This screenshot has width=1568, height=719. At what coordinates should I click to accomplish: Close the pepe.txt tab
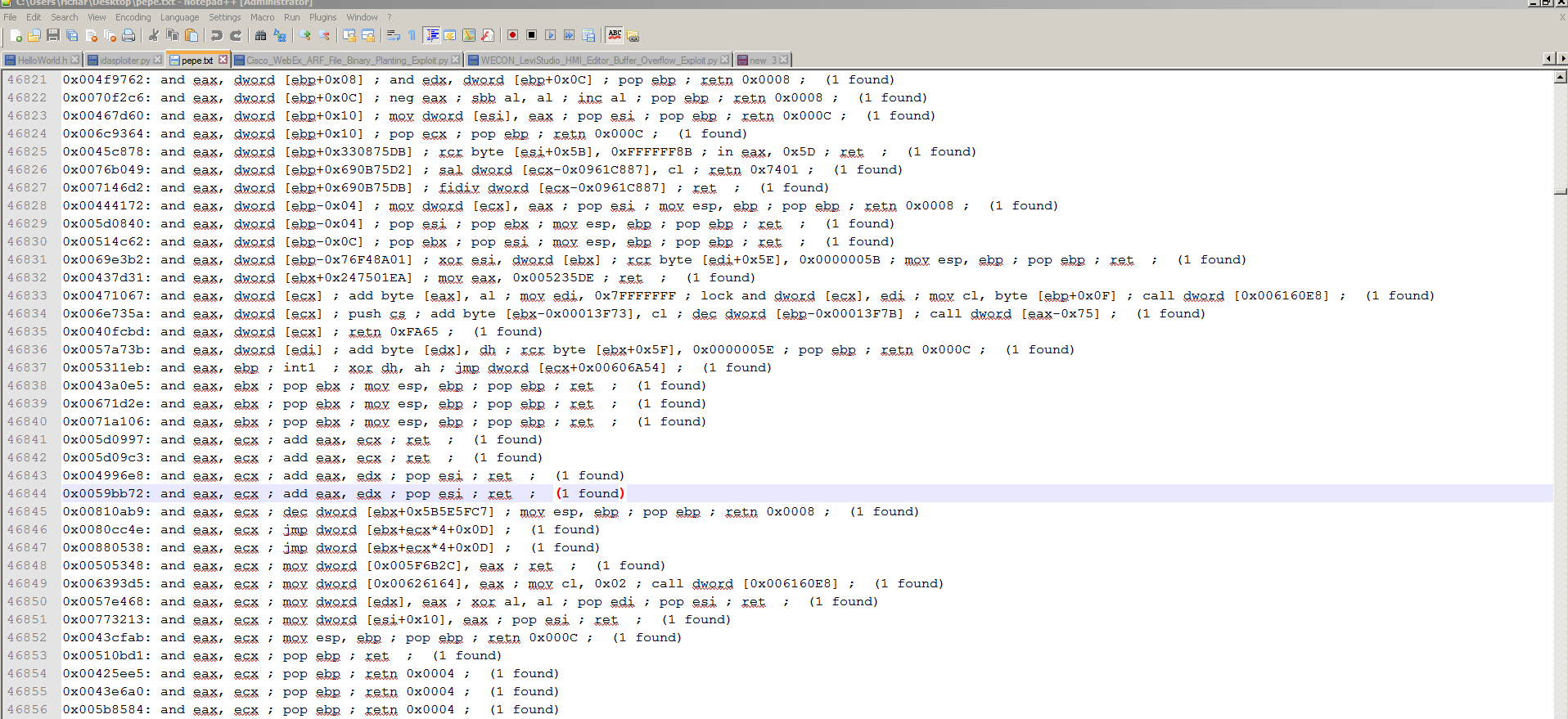(x=223, y=60)
